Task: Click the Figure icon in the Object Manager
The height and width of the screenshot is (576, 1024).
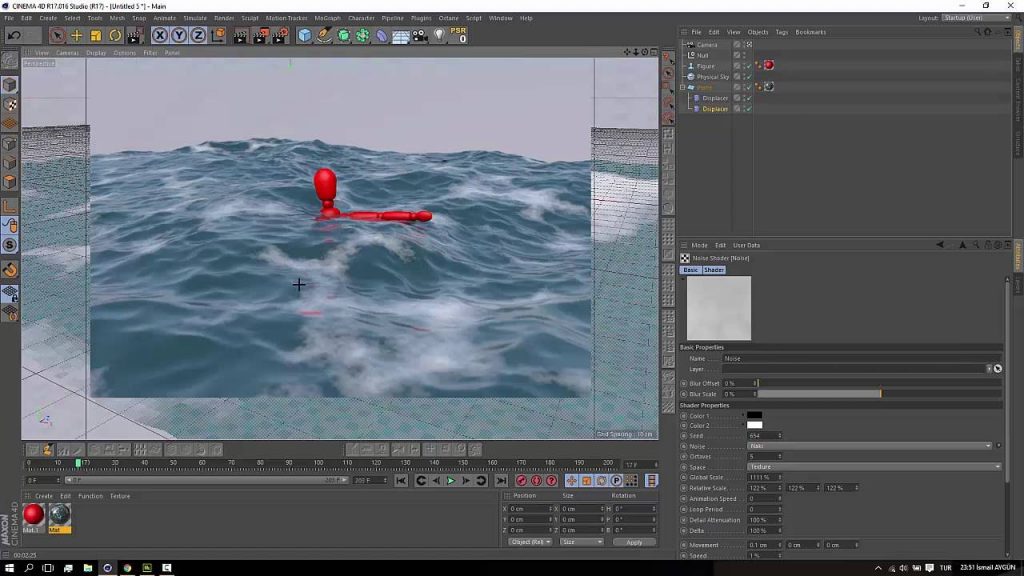Action: (691, 66)
